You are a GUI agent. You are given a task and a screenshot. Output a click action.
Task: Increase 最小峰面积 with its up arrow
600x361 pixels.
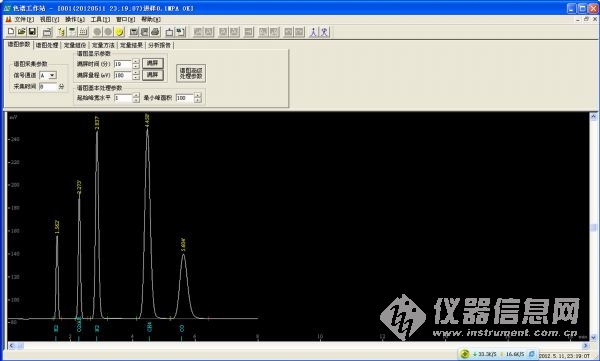197,96
